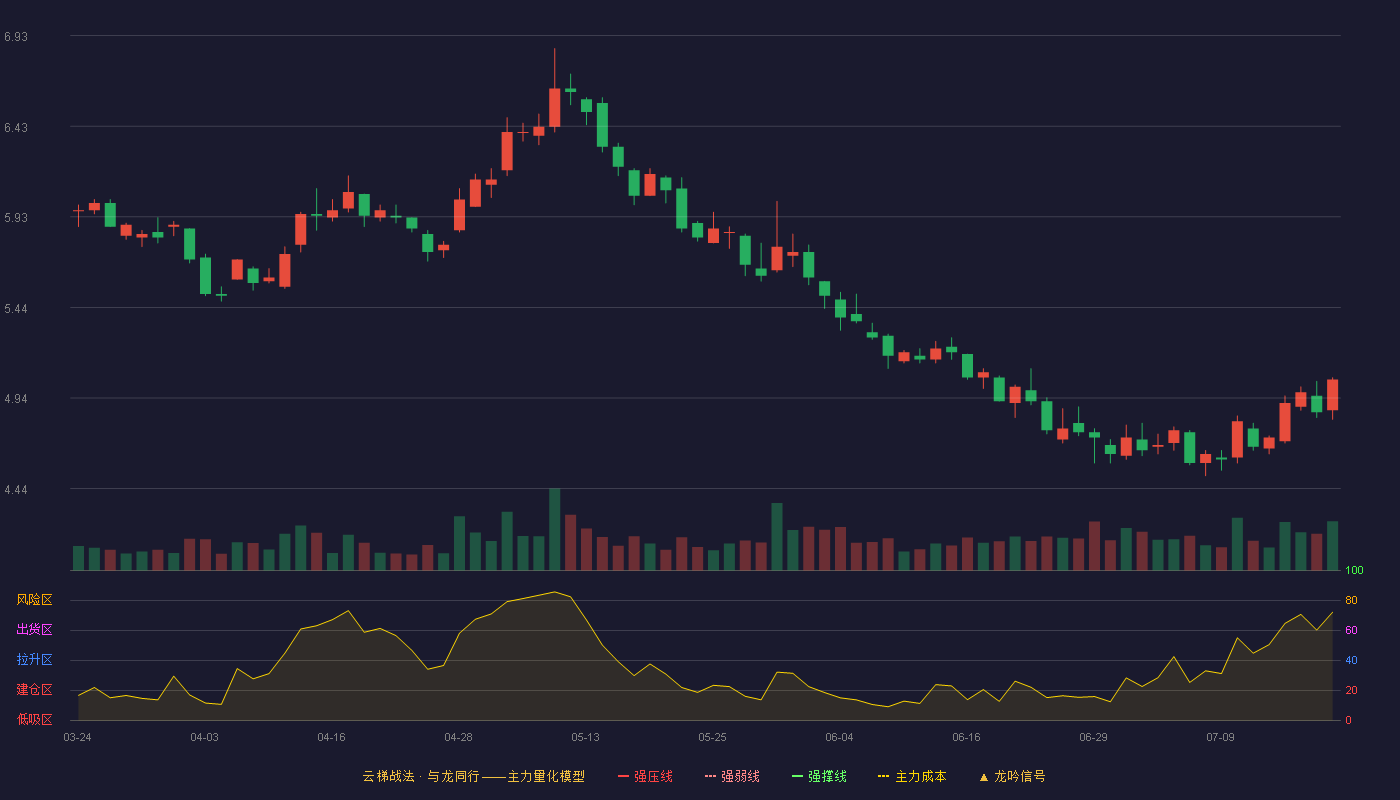Click the 龙吟信号 triangle legend icon
Viewport: 1400px width, 800px height.
984,777
